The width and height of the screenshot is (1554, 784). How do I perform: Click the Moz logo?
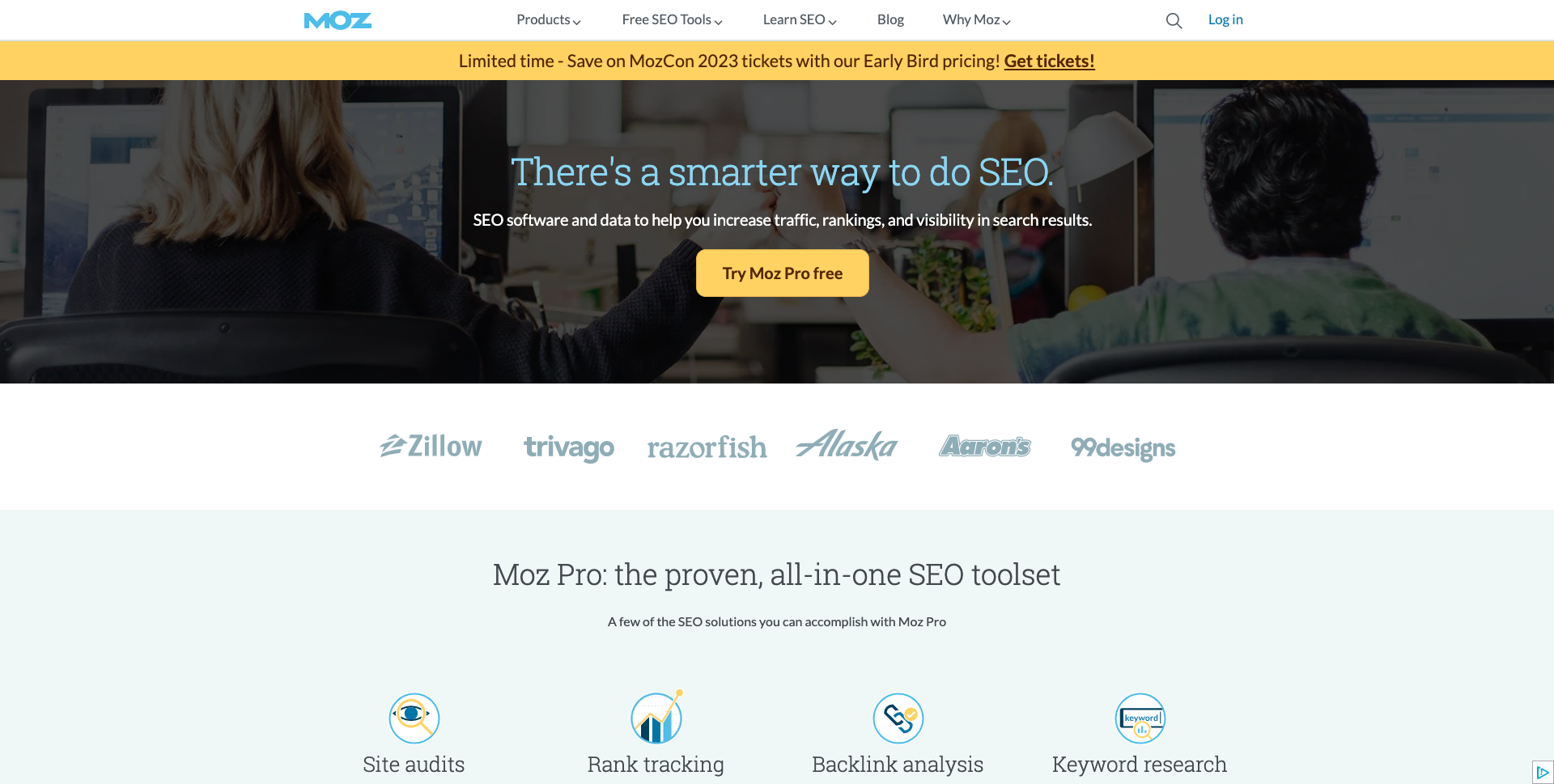pos(338,20)
